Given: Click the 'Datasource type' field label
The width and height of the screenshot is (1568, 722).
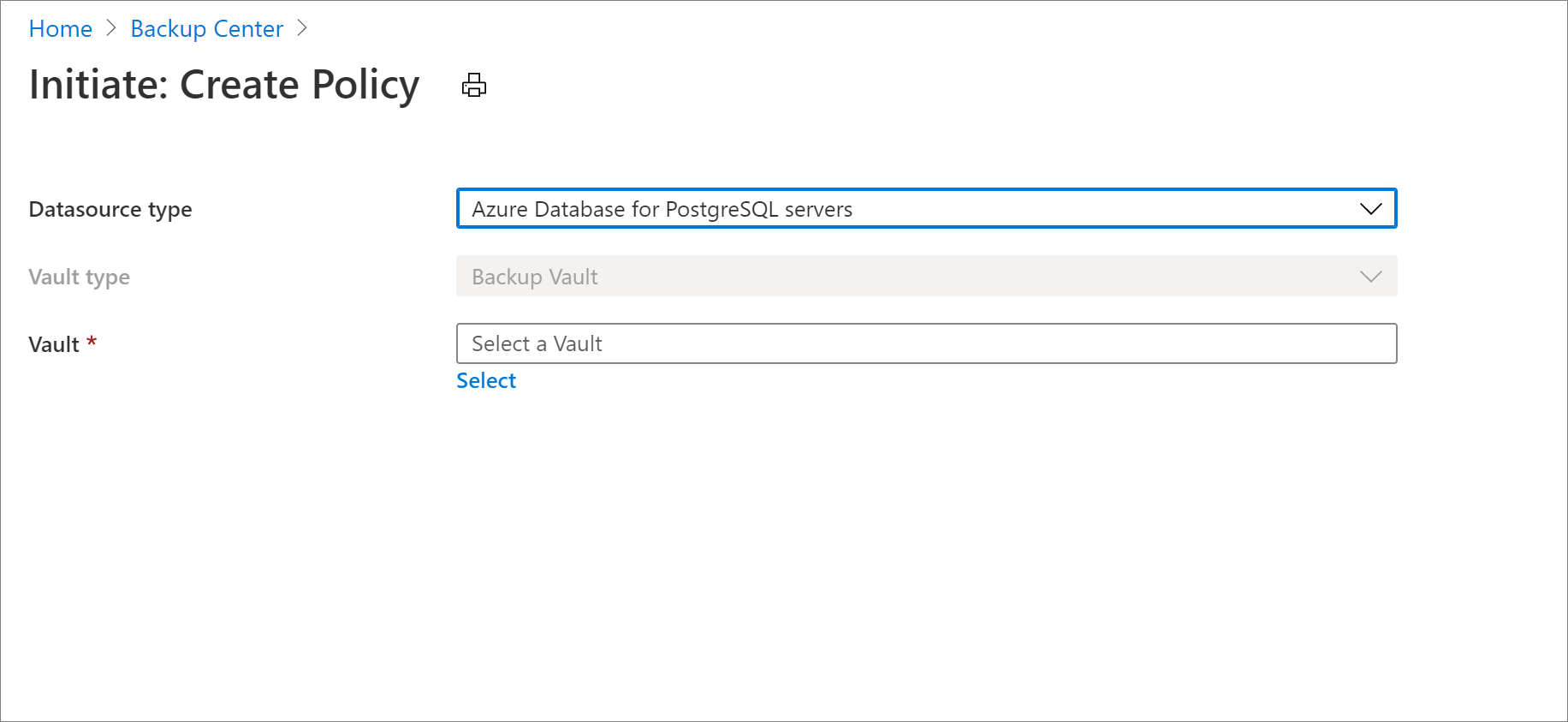Looking at the screenshot, I should (x=110, y=209).
